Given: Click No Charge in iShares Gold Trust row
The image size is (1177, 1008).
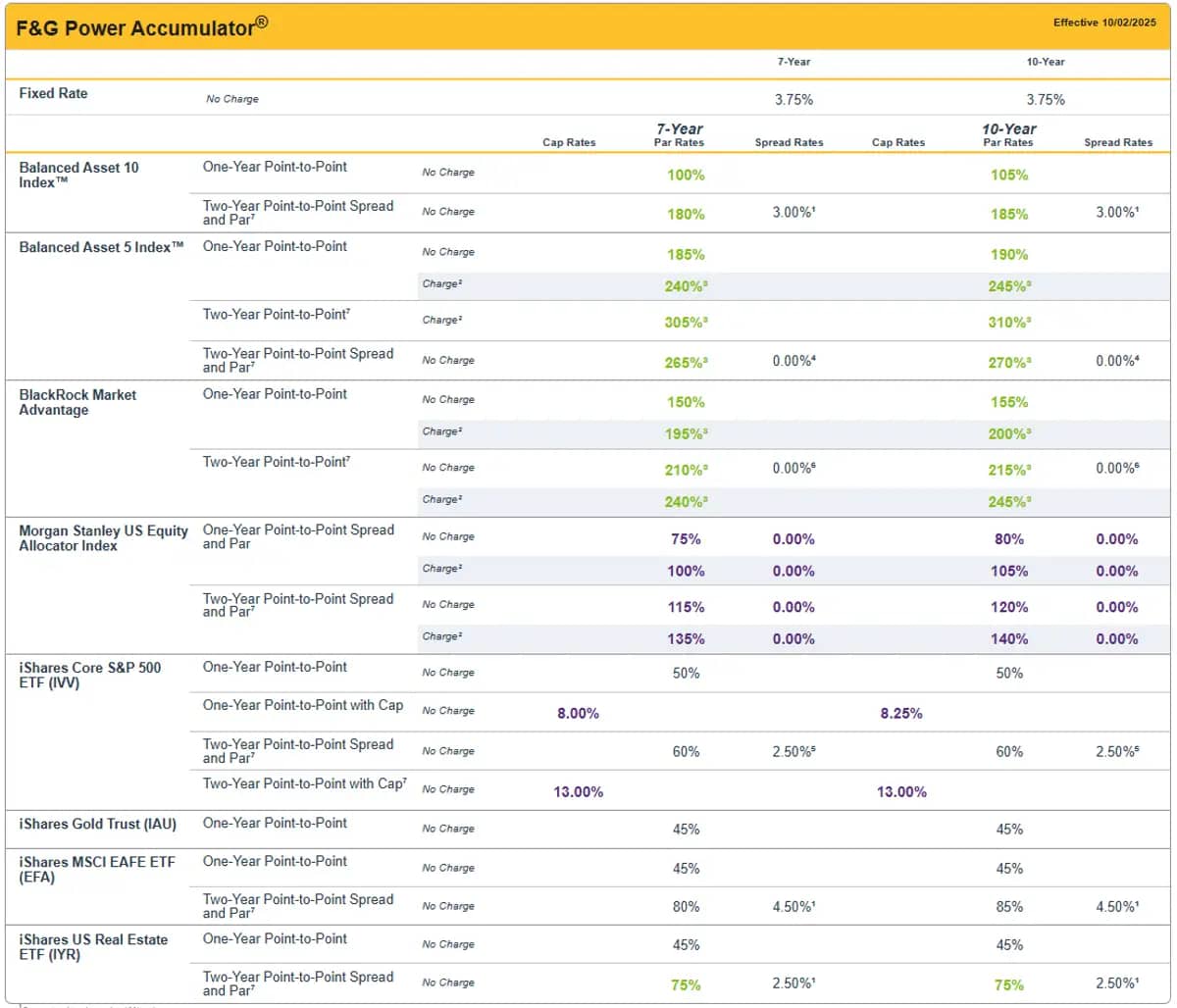Looking at the screenshot, I should tap(448, 829).
